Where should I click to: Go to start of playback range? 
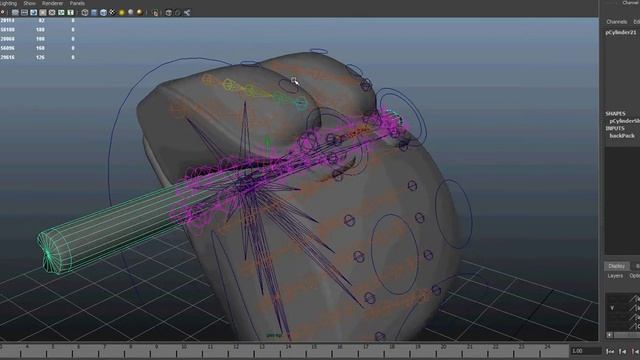pyautogui.click(x=610, y=351)
